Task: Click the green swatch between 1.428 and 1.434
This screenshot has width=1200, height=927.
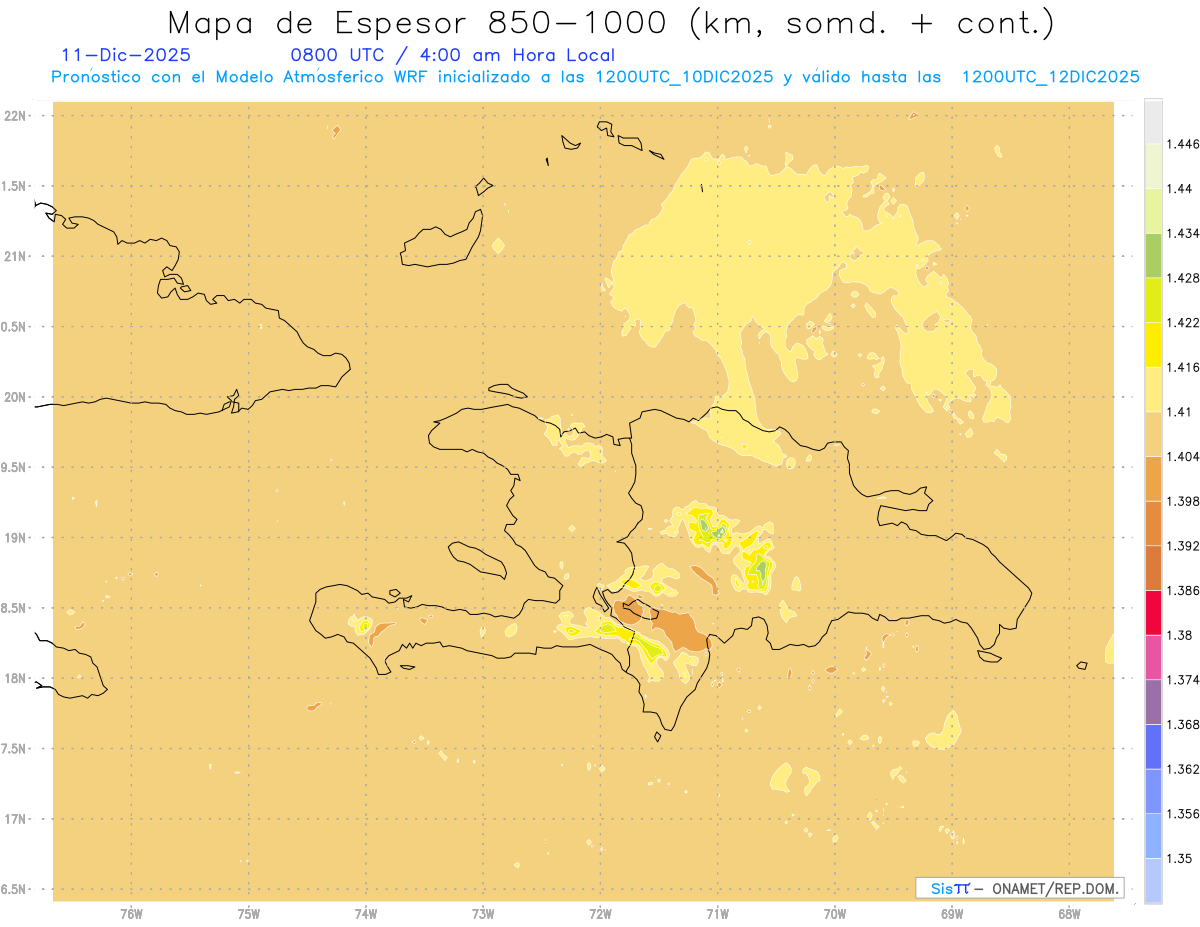Action: 1153,255
